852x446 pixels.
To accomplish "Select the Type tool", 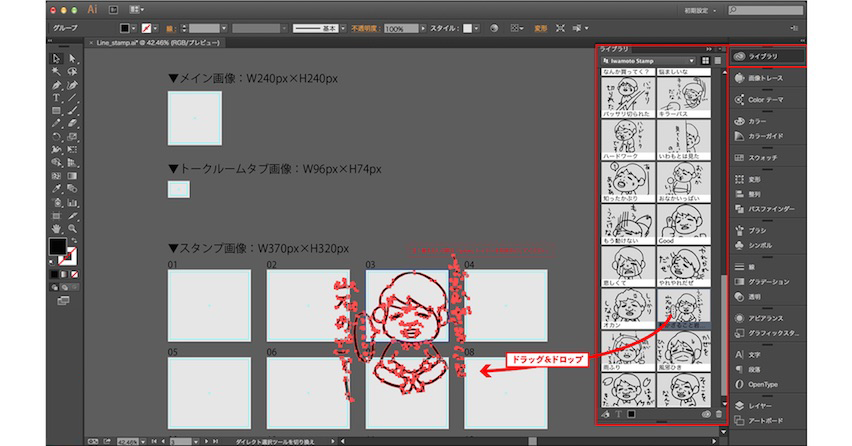I will (x=56, y=98).
